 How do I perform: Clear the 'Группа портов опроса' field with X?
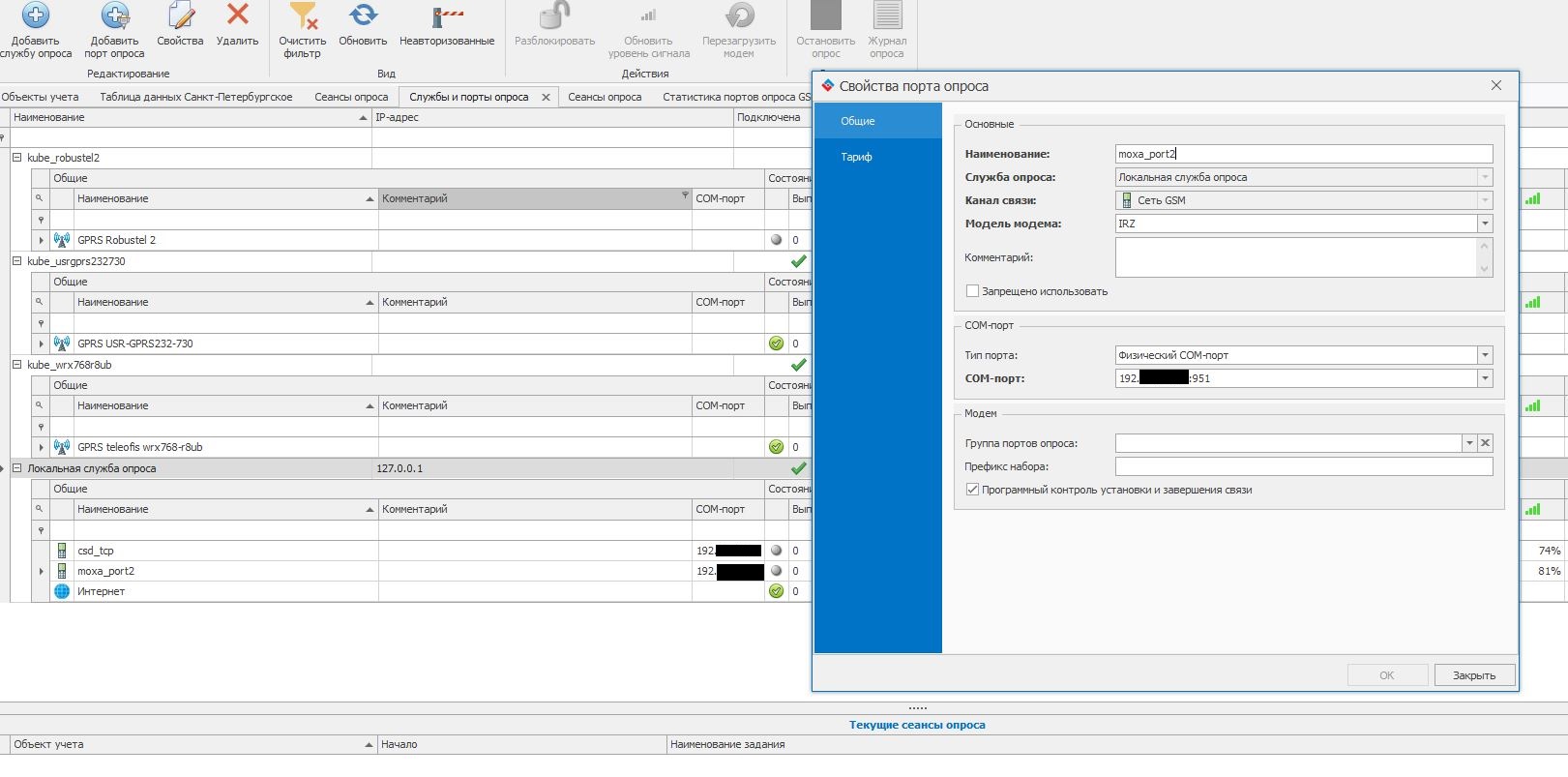coord(1485,443)
